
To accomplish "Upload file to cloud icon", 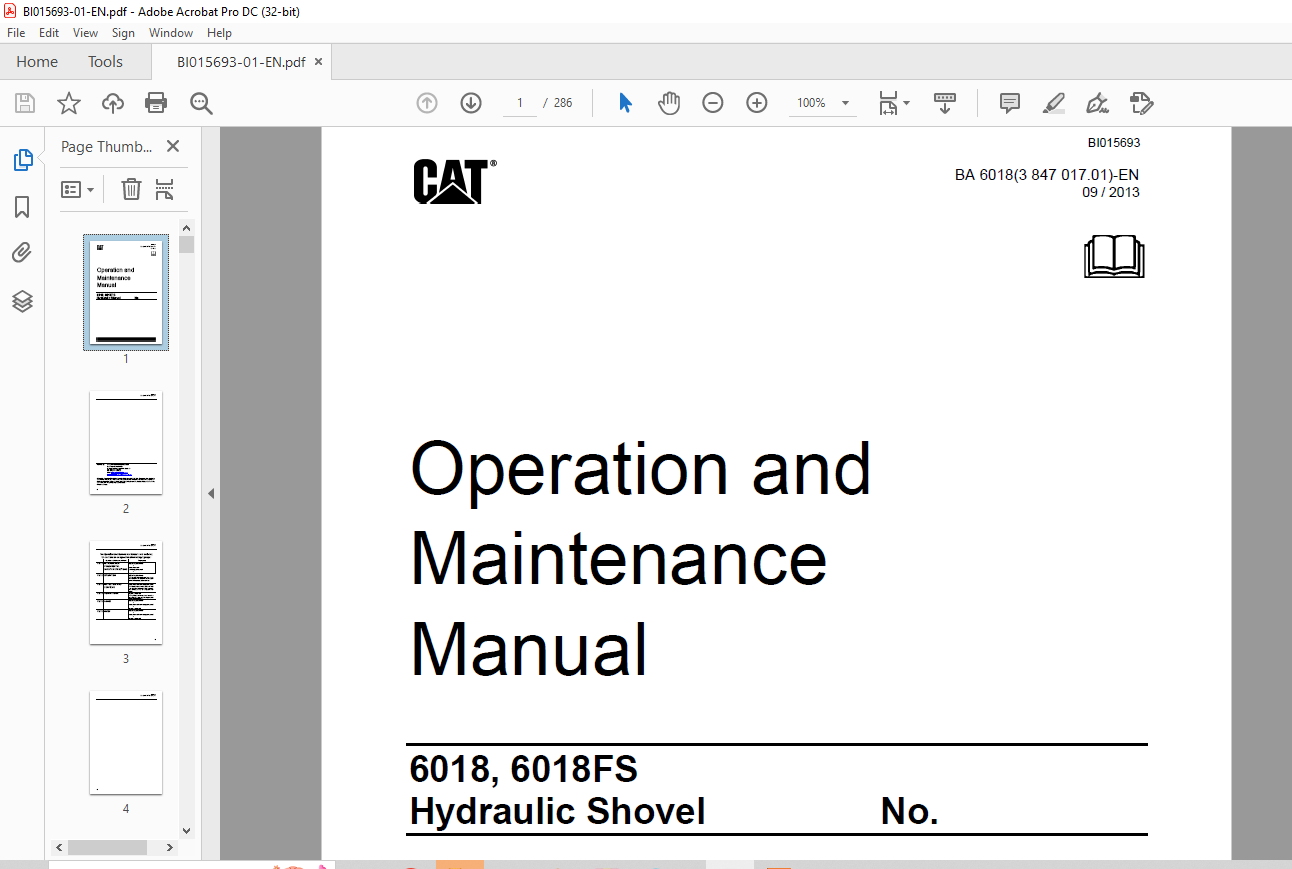I will click(113, 103).
